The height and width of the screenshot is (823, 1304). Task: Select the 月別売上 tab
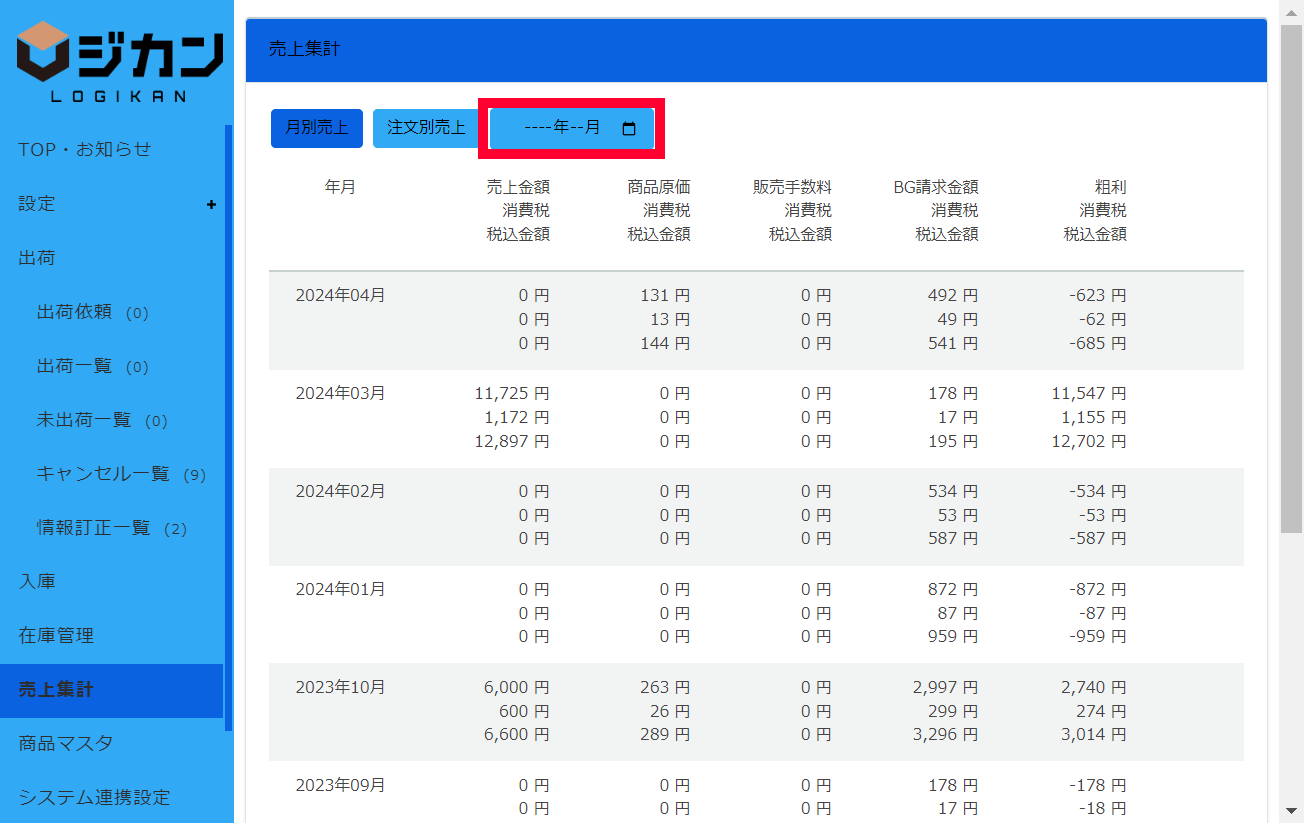pos(316,128)
